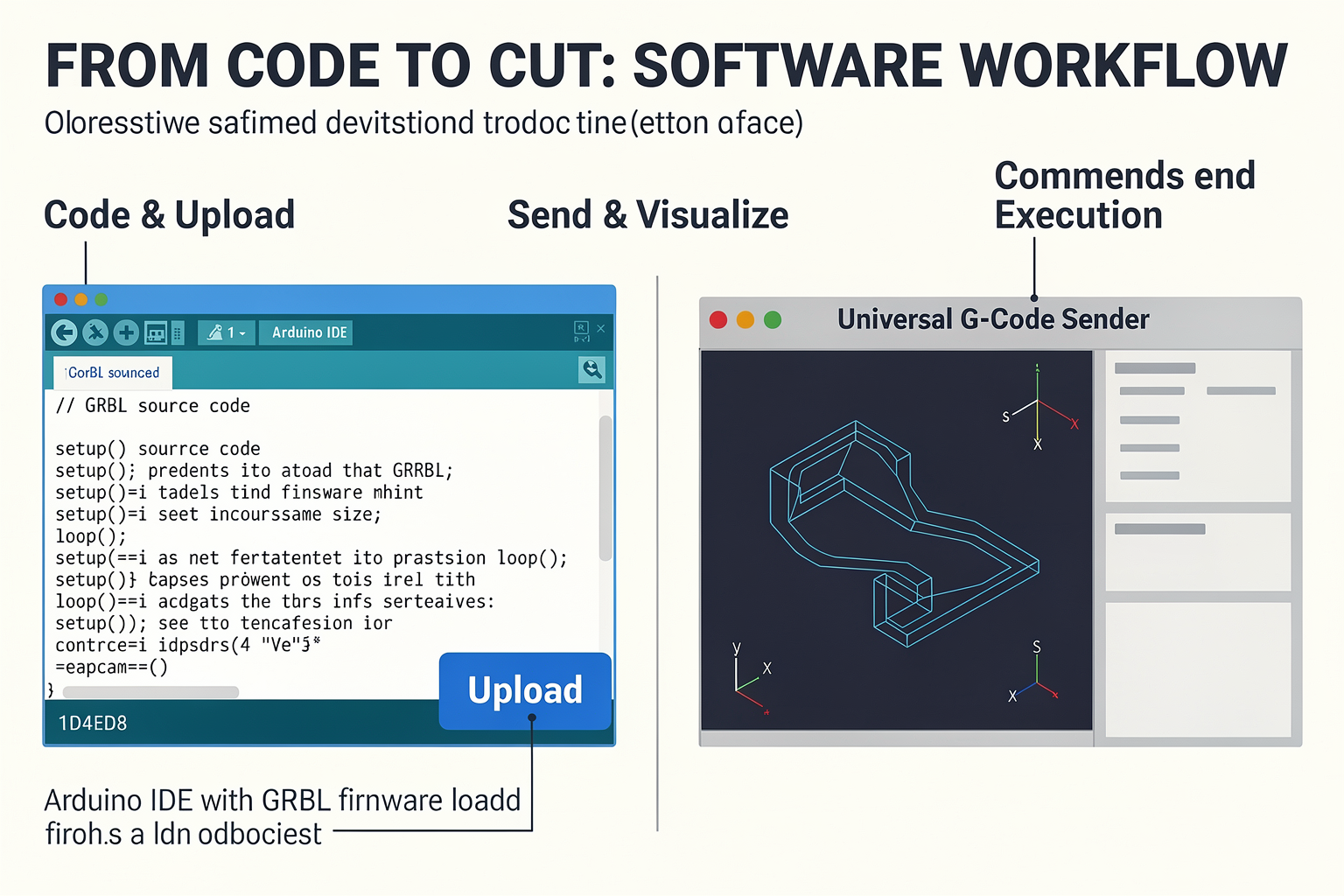Click the 'setup()=i seet incourssame size;' line
The width and height of the screenshot is (1344, 896).
click(219, 514)
